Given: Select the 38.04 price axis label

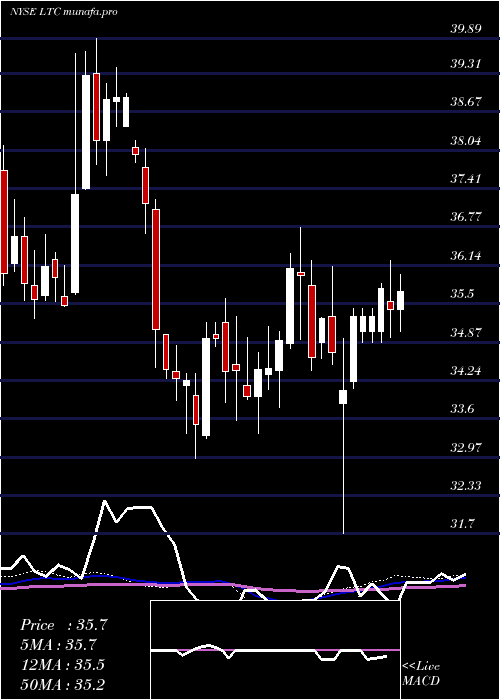Looking at the screenshot, I should pyautogui.click(x=466, y=141).
